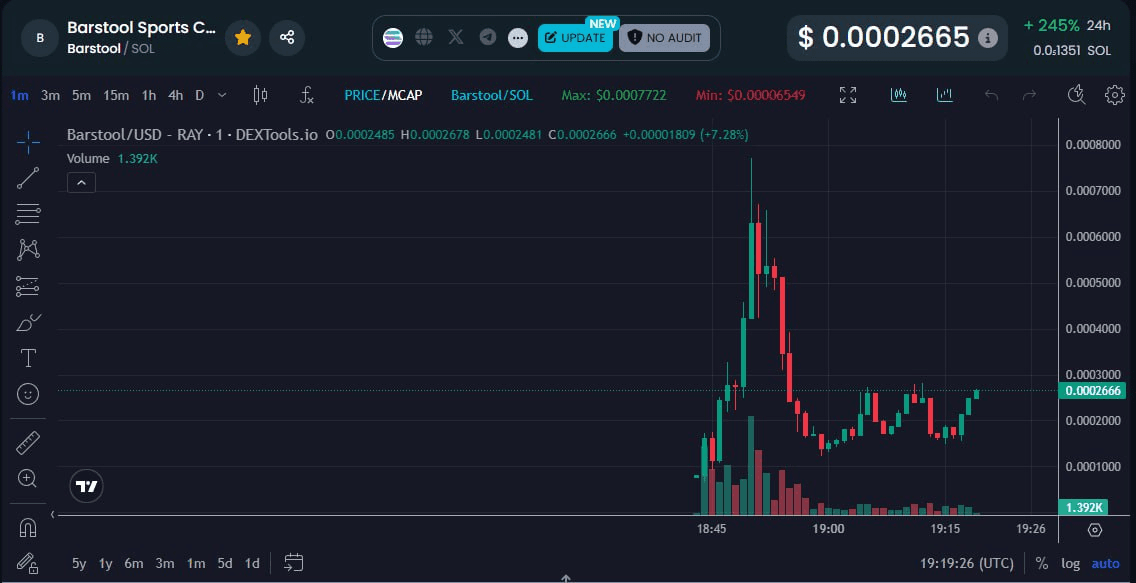This screenshot has height=583, width=1136.
Task: Click the TradingView logo
Action: click(87, 487)
